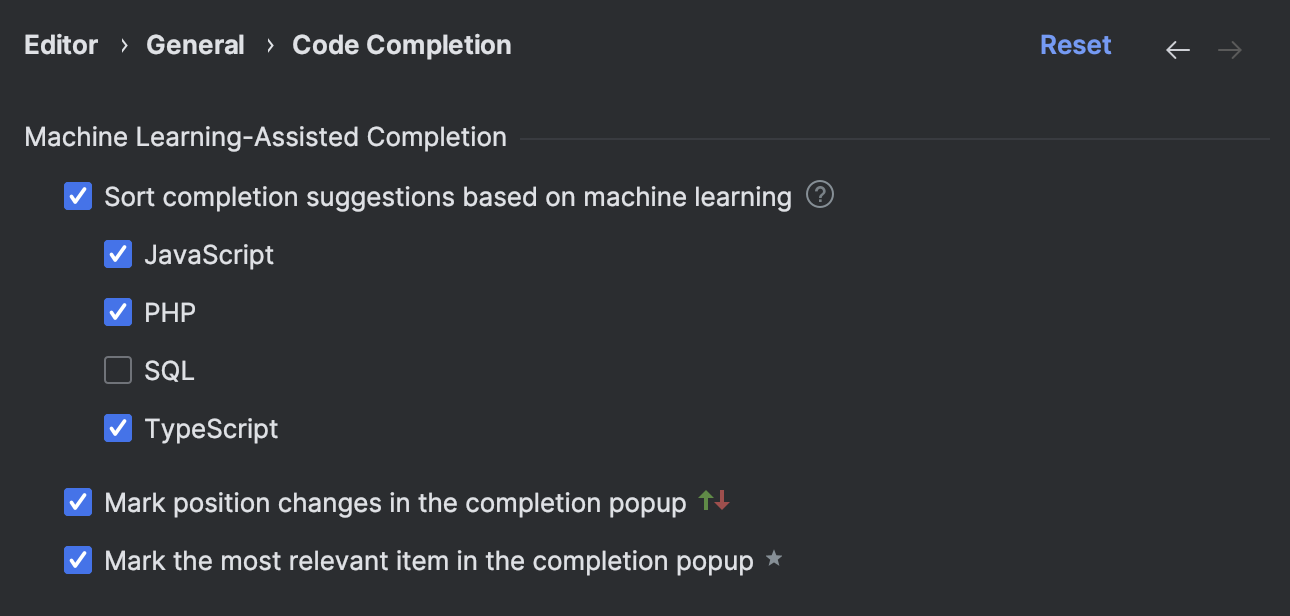Uncheck the JavaScript checkbox
Image resolution: width=1290 pixels, height=616 pixels.
[x=118, y=254]
